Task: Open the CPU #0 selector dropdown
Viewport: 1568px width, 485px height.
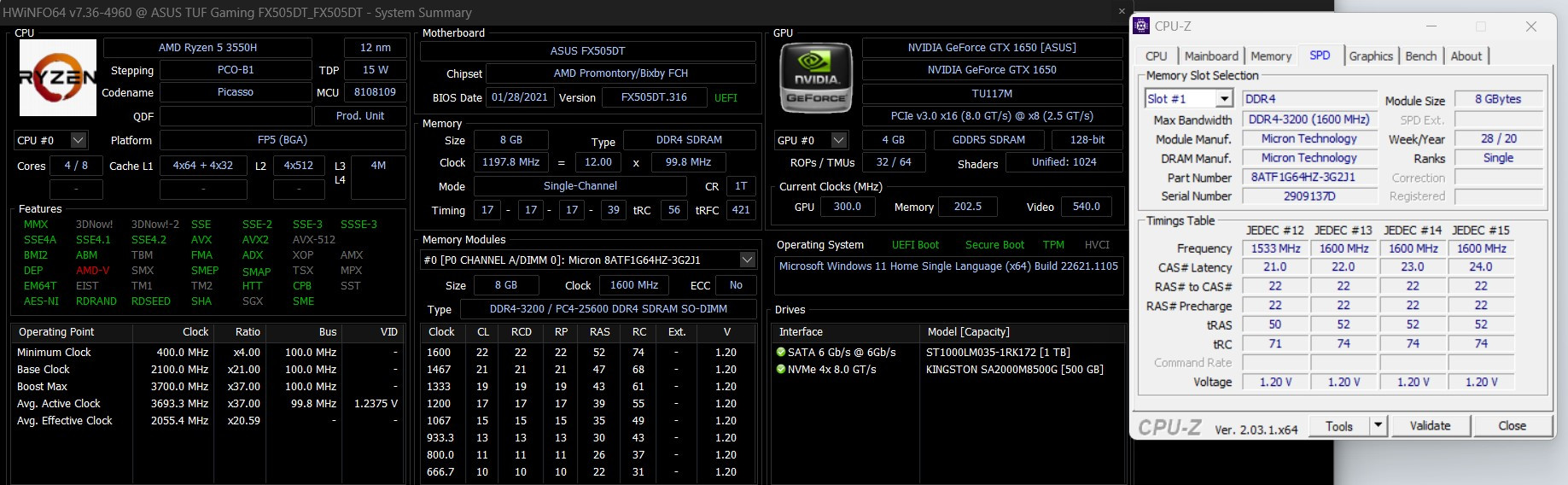Action: pyautogui.click(x=79, y=140)
